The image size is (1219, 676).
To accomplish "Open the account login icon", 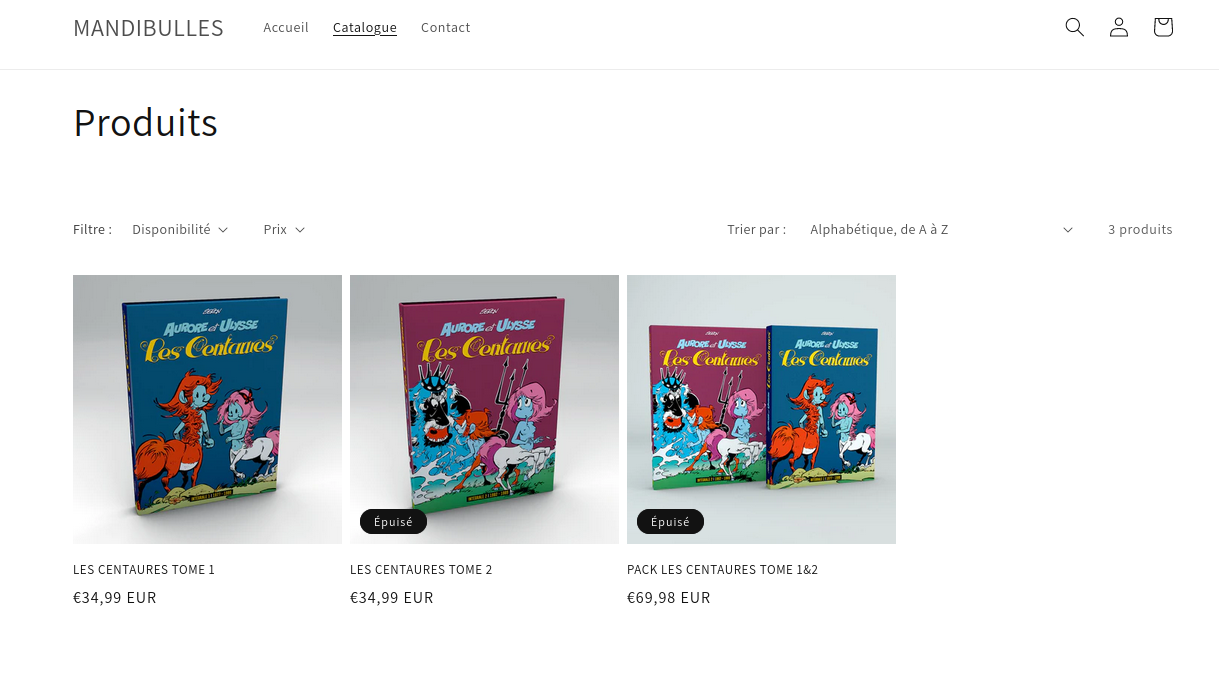I will 1119,27.
